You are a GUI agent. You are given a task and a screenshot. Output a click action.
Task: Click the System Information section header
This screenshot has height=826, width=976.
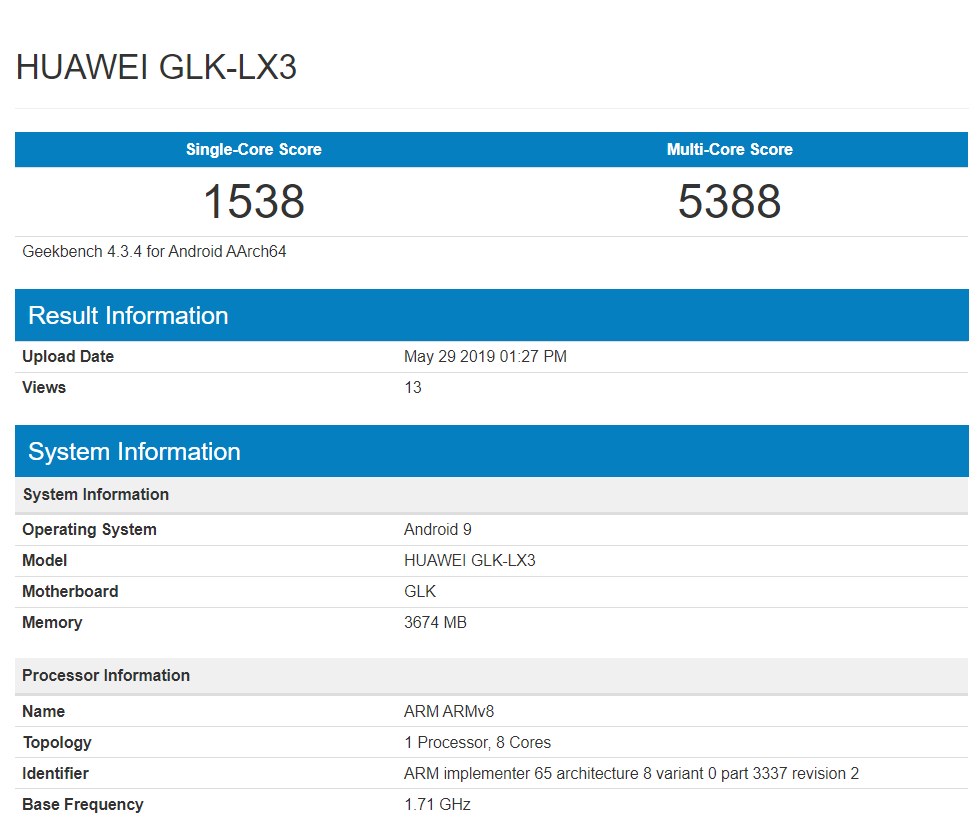pyautogui.click(x=134, y=451)
